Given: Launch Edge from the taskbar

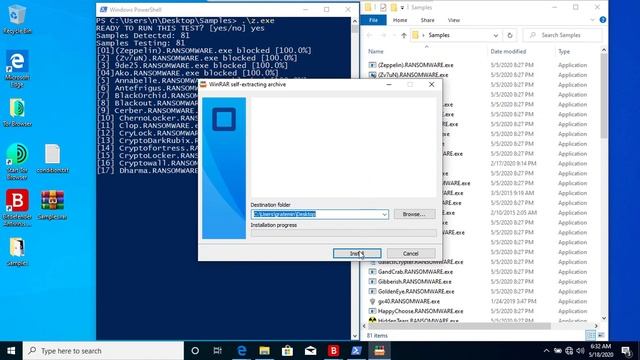Looking at the screenshot, I should coord(242,351).
